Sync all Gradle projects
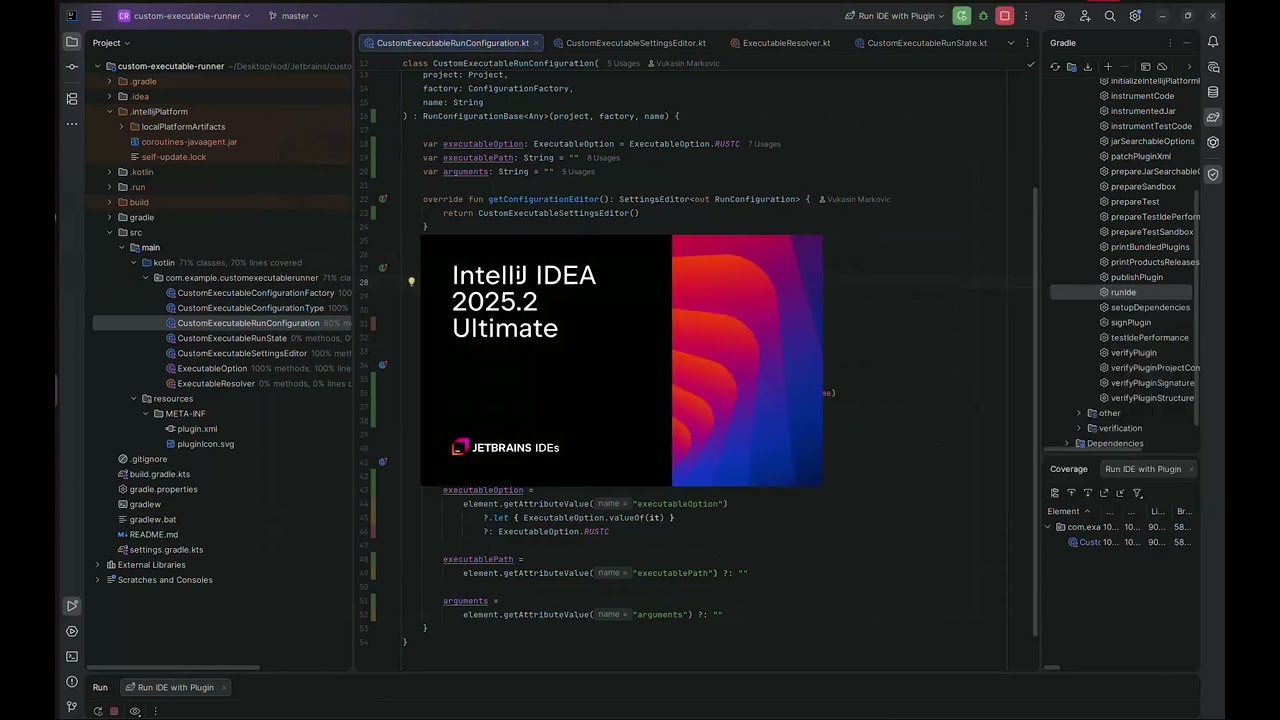The height and width of the screenshot is (720, 1280). coord(1055,67)
